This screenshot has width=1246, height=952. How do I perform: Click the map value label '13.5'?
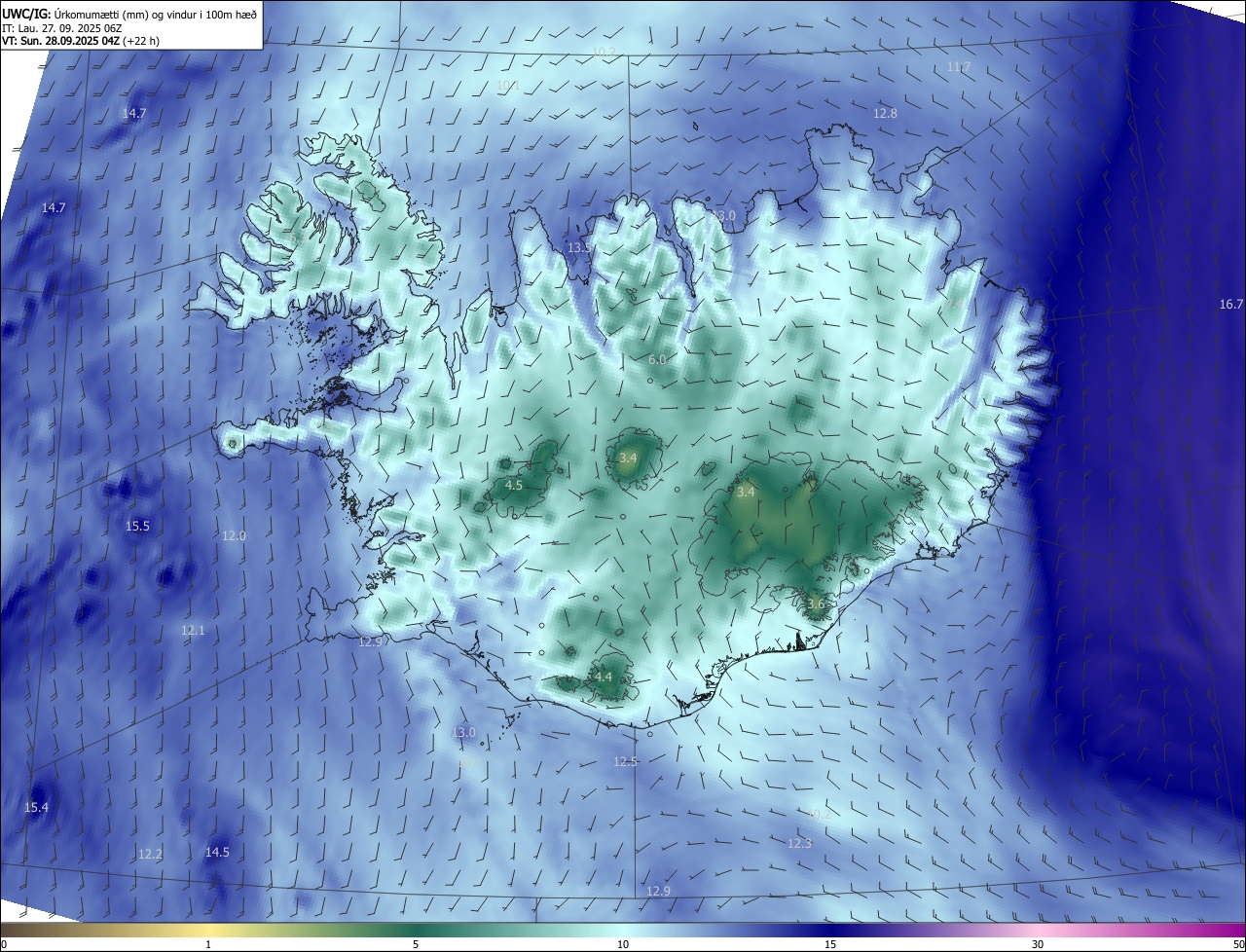[579, 248]
